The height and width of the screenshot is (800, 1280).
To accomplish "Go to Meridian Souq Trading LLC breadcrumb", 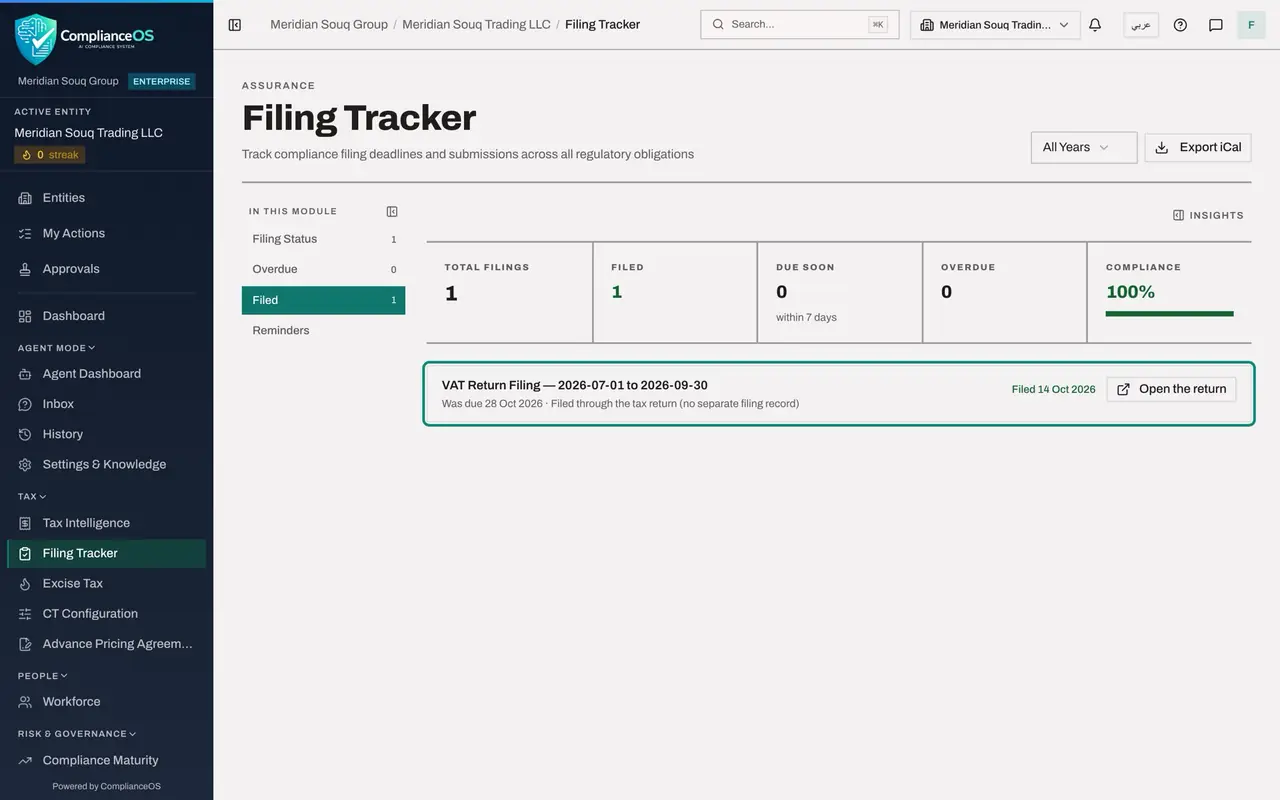I will tap(476, 24).
